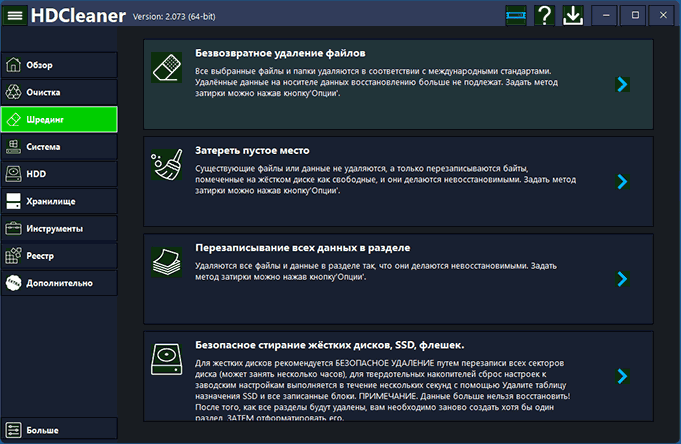Open the Обзор tab in sidebar

pos(59,65)
